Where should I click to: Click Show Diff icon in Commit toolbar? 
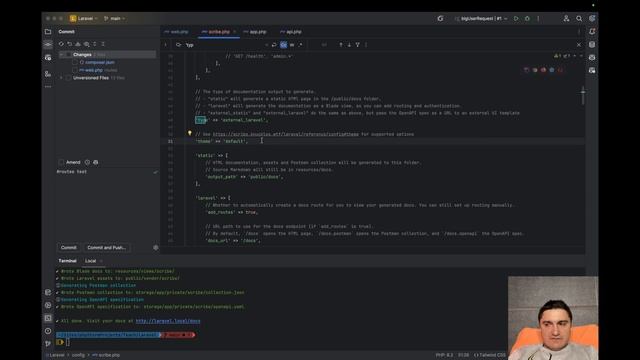tap(87, 44)
